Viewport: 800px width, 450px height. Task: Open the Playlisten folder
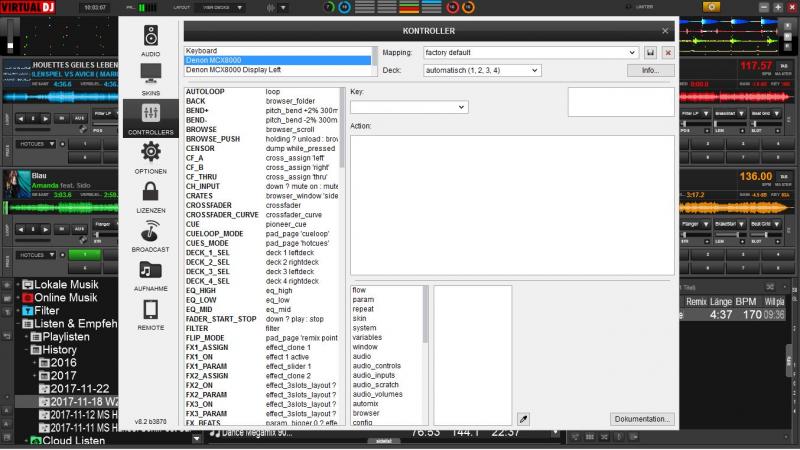pos(60,337)
